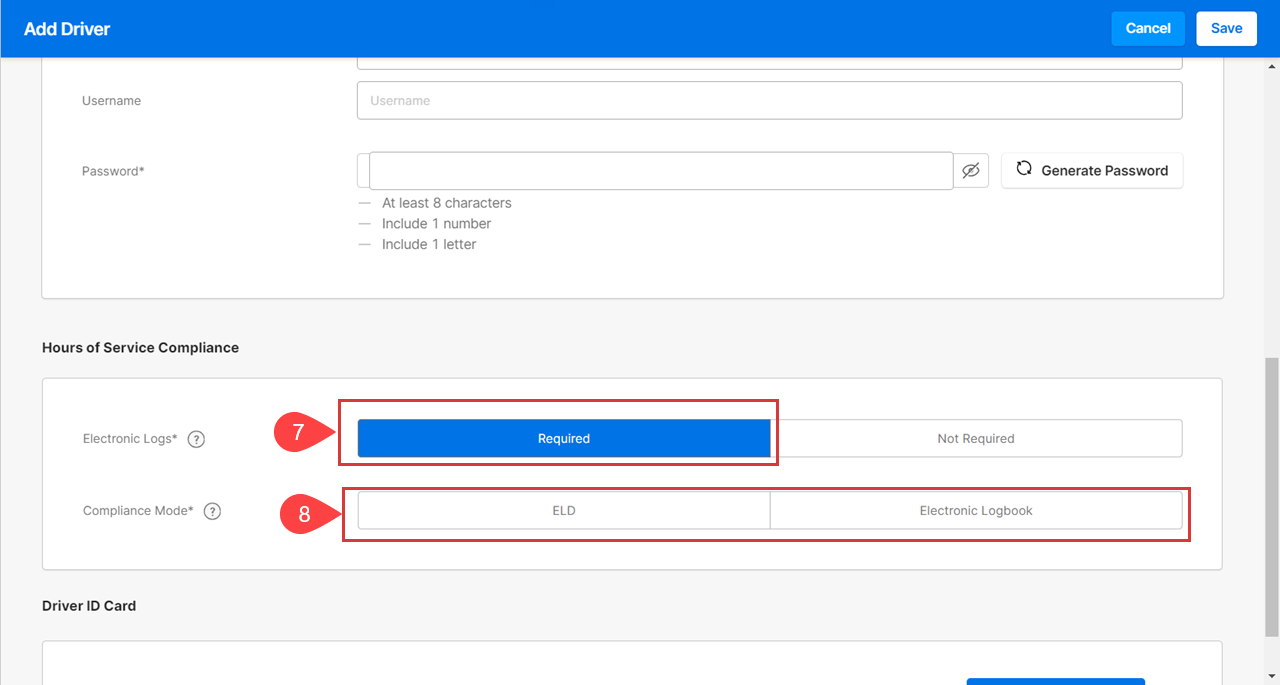Click the 'At least 8 characters' hint
The image size is (1280, 685).
[447, 203]
